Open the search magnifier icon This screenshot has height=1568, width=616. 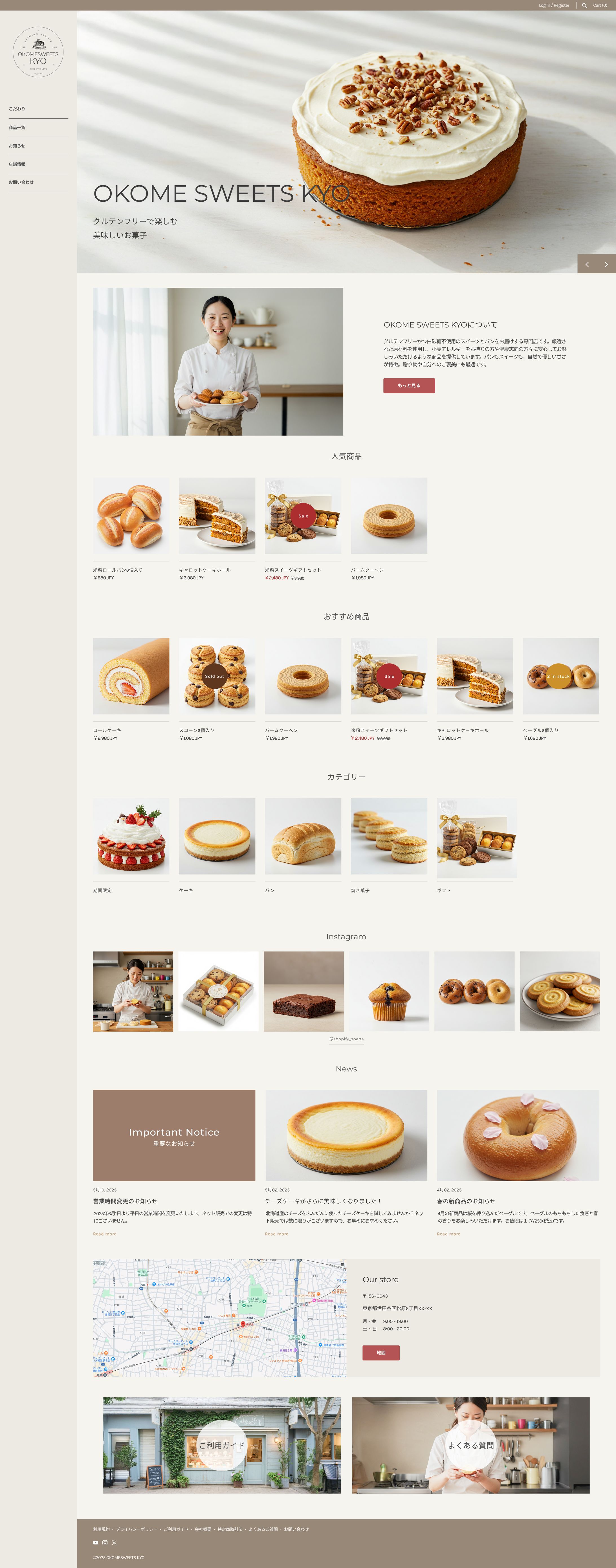click(584, 5)
